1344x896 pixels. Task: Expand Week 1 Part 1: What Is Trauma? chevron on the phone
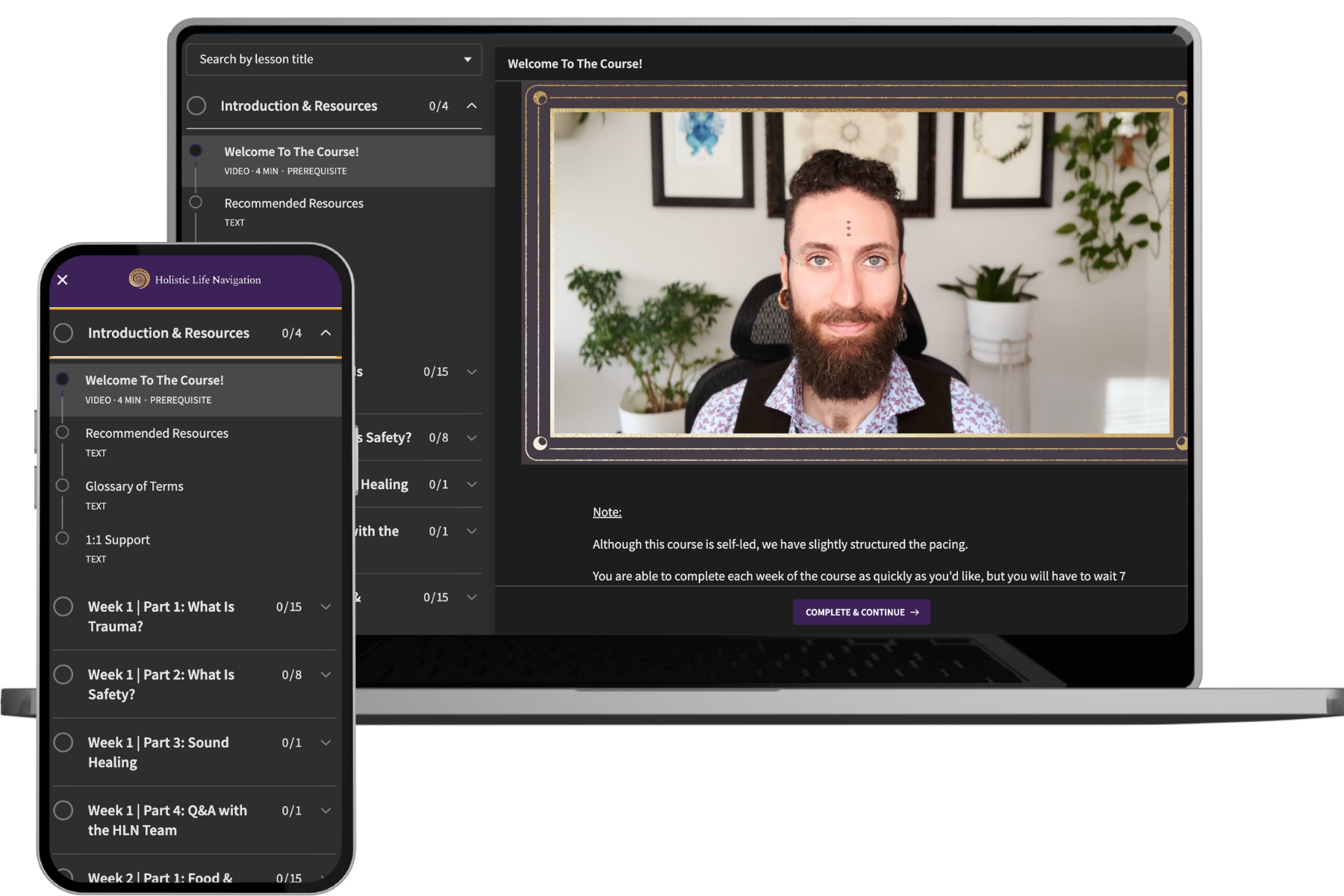pos(326,607)
